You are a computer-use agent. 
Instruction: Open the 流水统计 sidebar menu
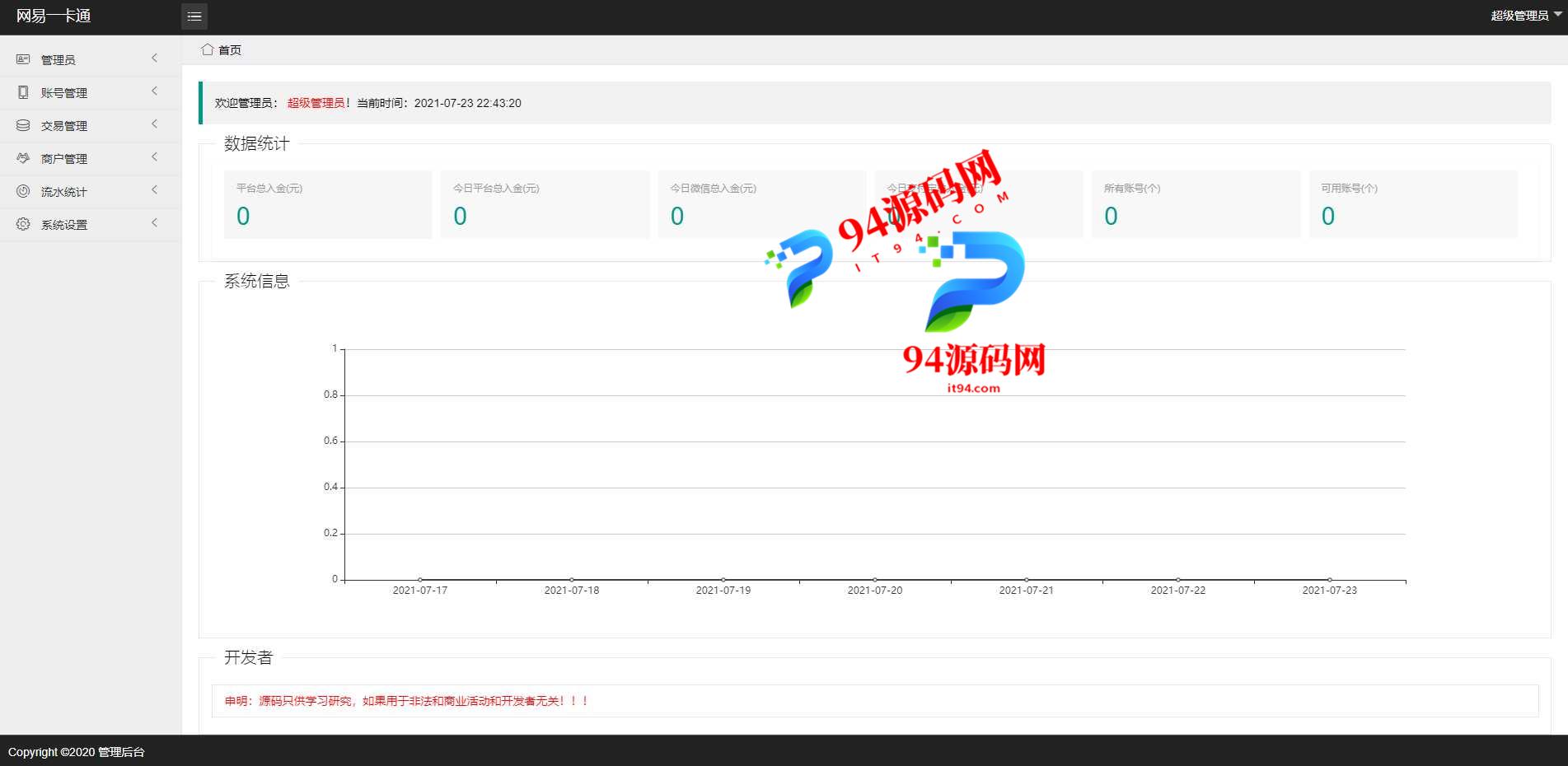(x=91, y=191)
